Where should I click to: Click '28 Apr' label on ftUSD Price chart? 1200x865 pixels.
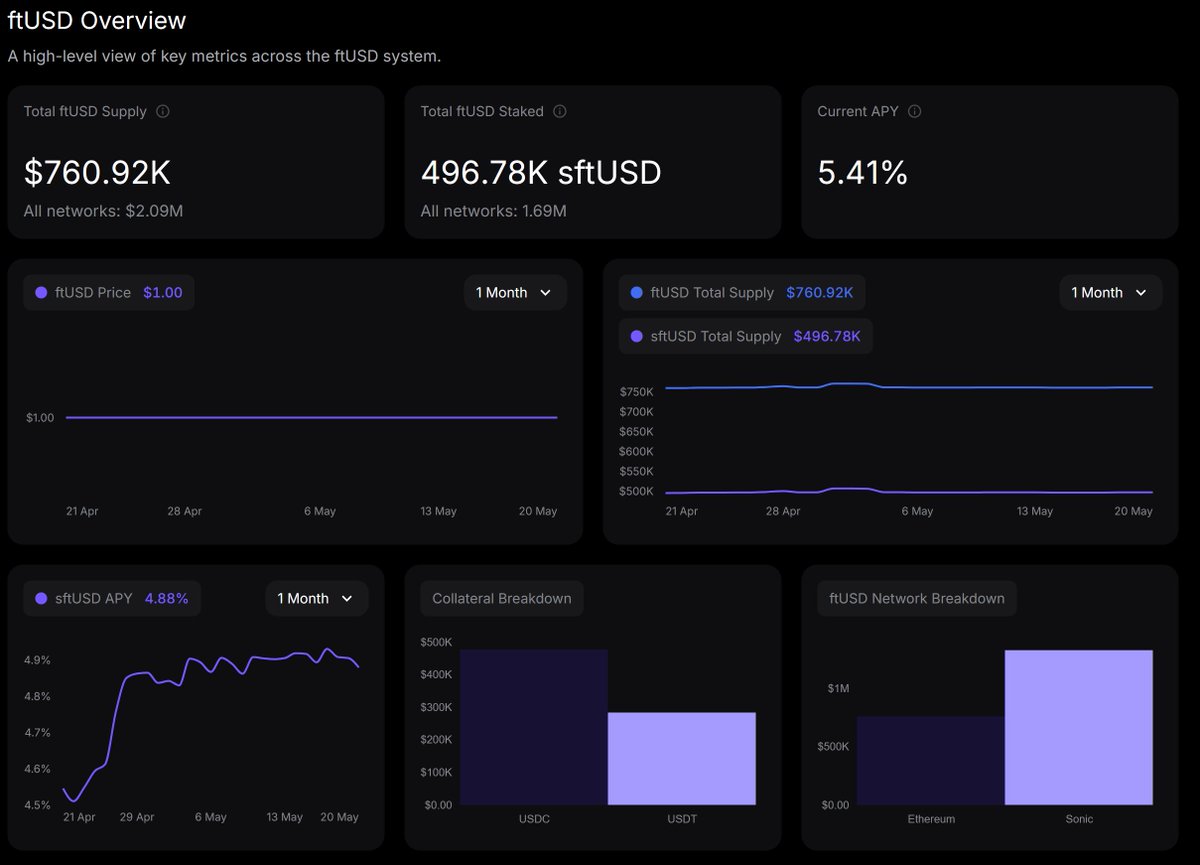click(184, 511)
